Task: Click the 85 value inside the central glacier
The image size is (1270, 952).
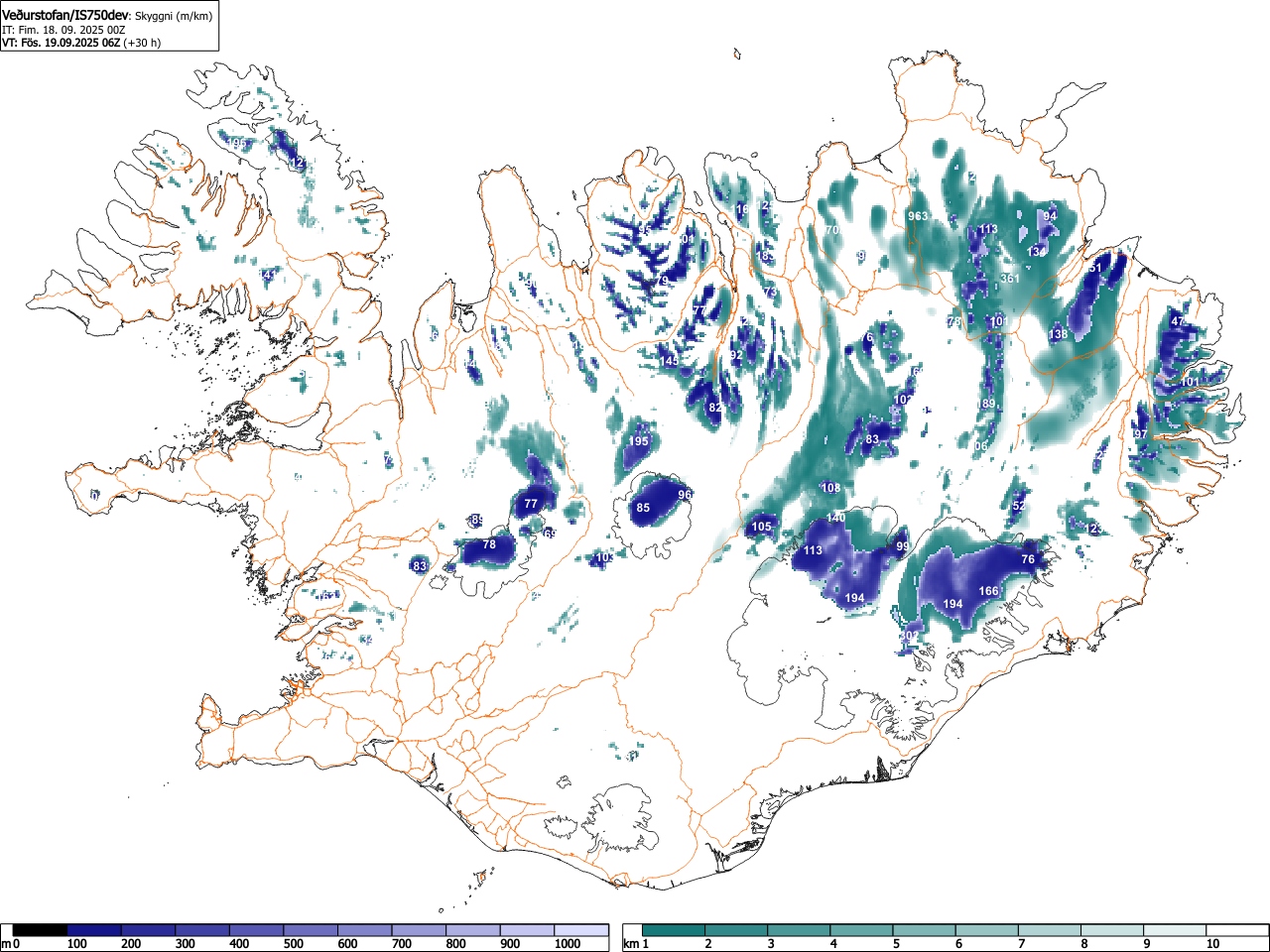Action: click(x=643, y=509)
